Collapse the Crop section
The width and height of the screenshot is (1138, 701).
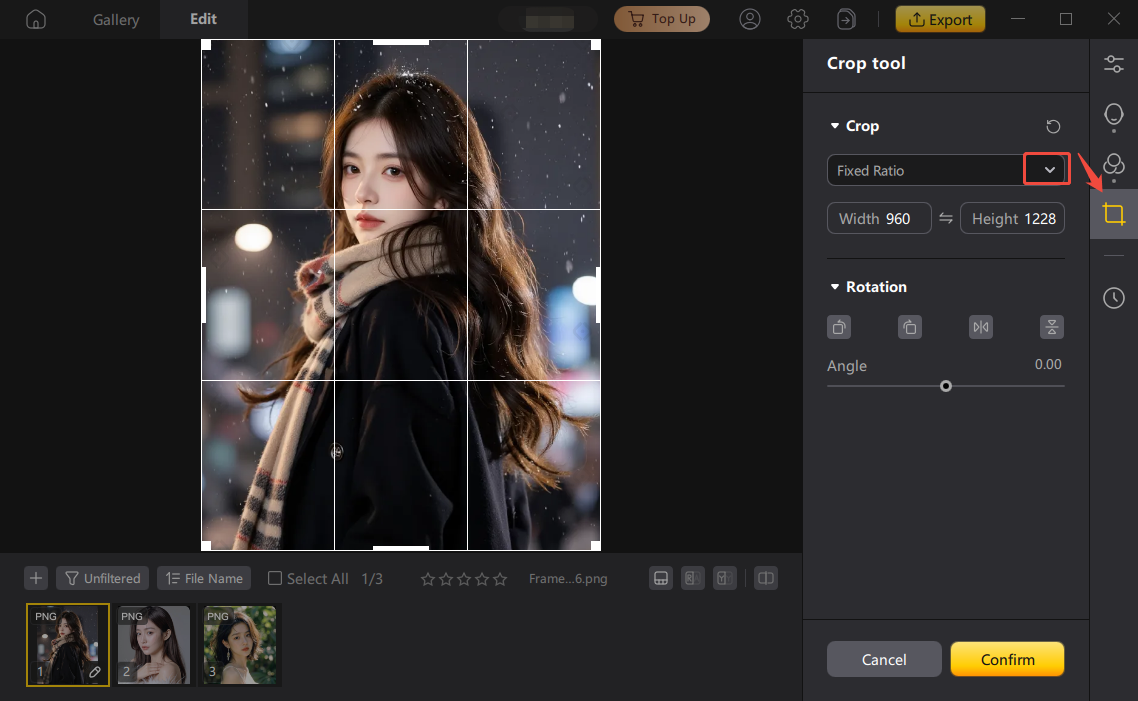pos(836,126)
